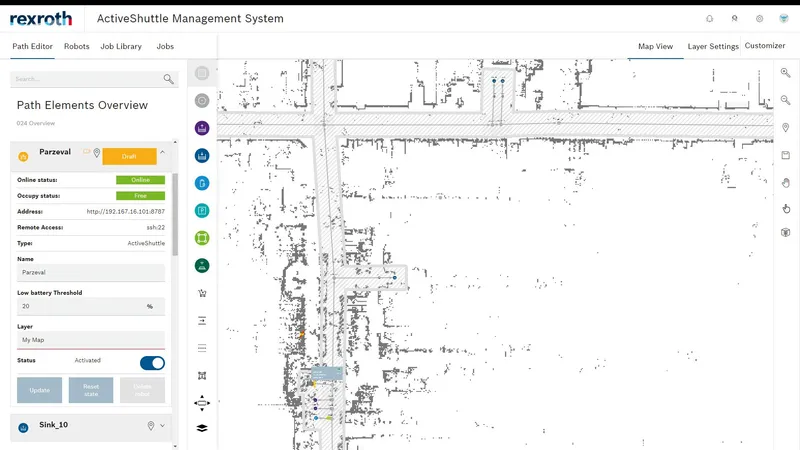Screen dimensions: 800x450
Task: Zoom in on the map
Action: click(786, 73)
